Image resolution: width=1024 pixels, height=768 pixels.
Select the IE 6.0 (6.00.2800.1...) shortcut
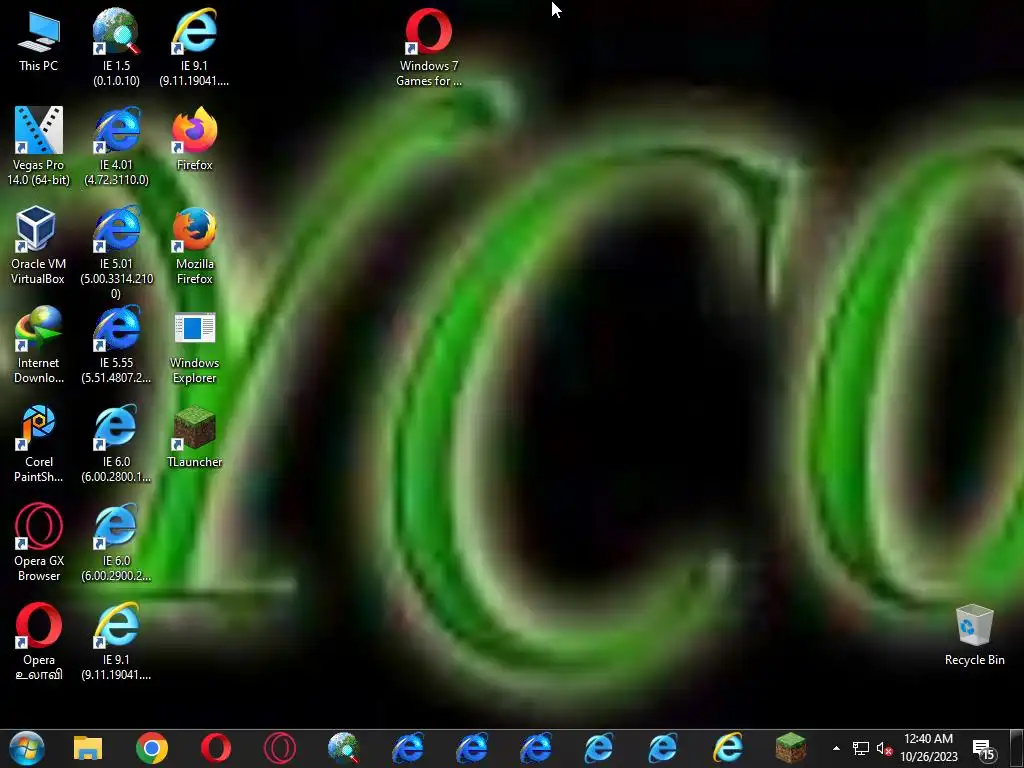point(116,444)
